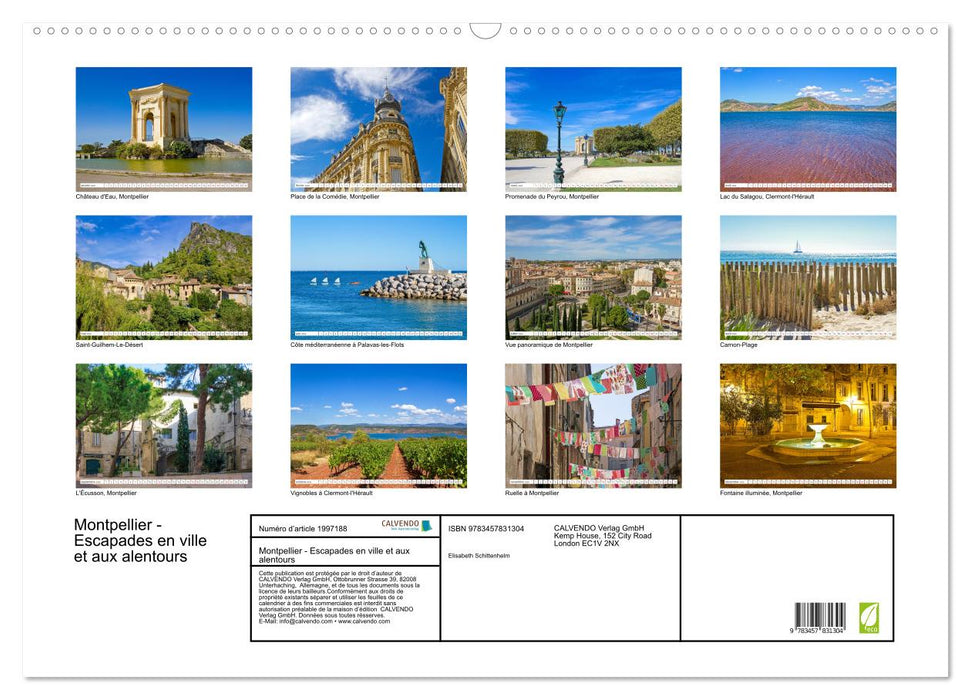Select the Carnon-Plage beach fence photo
This screenshot has width=971, height=700.
point(807,277)
